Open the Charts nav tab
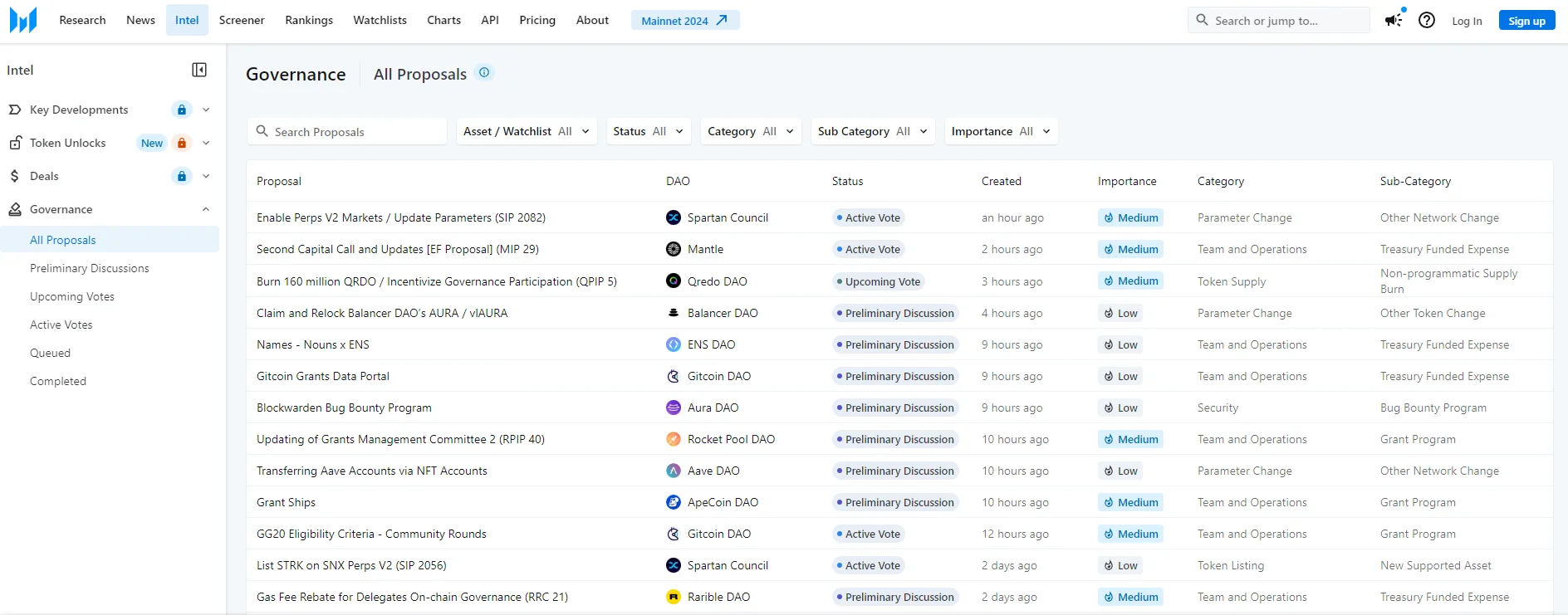The width and height of the screenshot is (1568, 615). [443, 20]
